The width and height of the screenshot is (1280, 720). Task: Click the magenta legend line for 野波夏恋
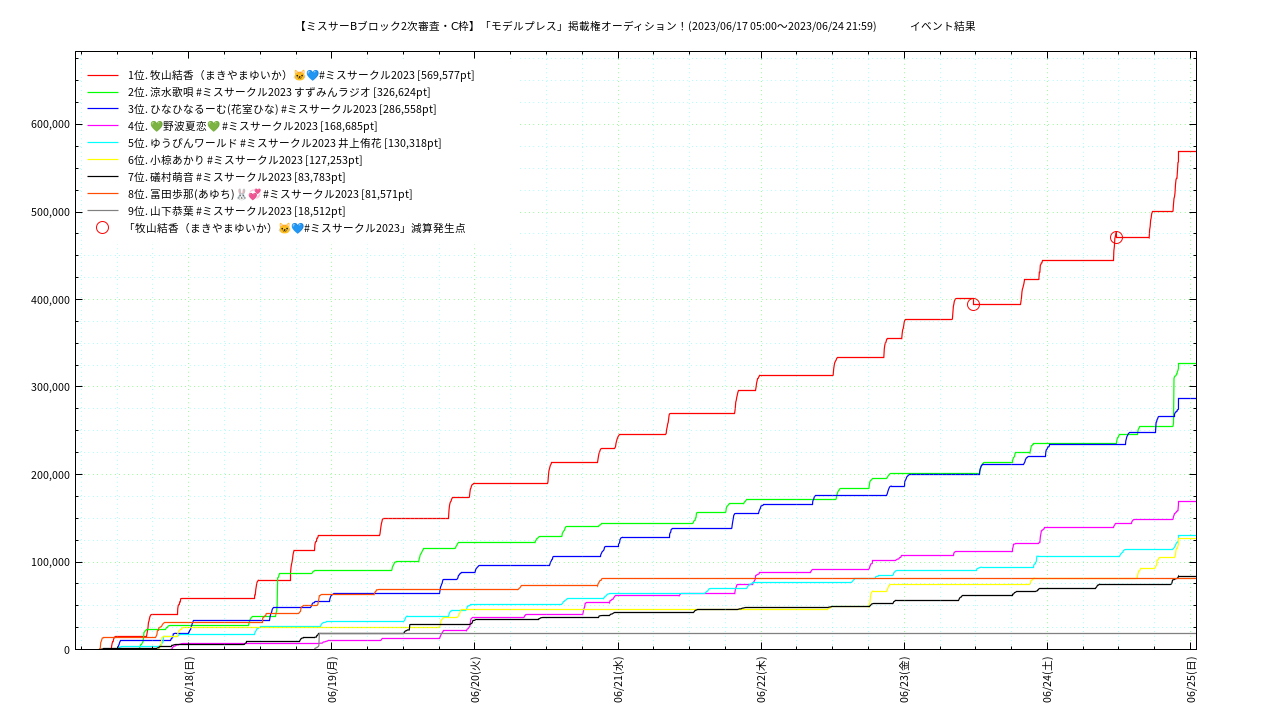(x=103, y=126)
